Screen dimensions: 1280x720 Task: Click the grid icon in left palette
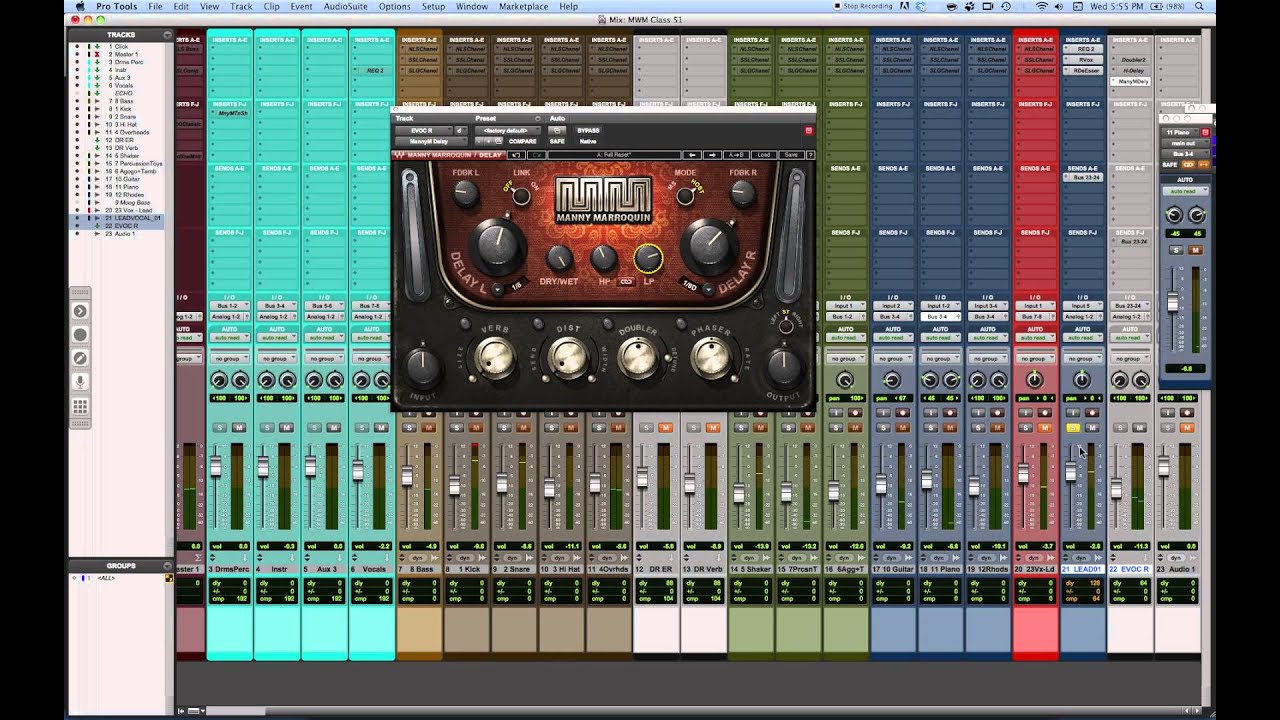pos(80,406)
